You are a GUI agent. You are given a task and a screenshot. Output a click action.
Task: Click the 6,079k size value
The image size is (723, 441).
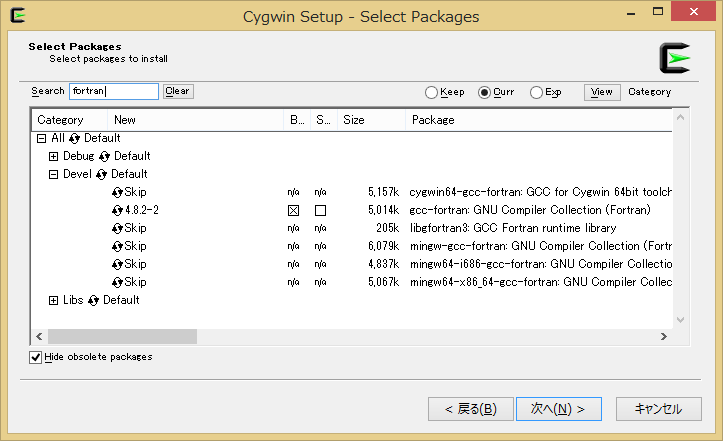click(x=384, y=246)
